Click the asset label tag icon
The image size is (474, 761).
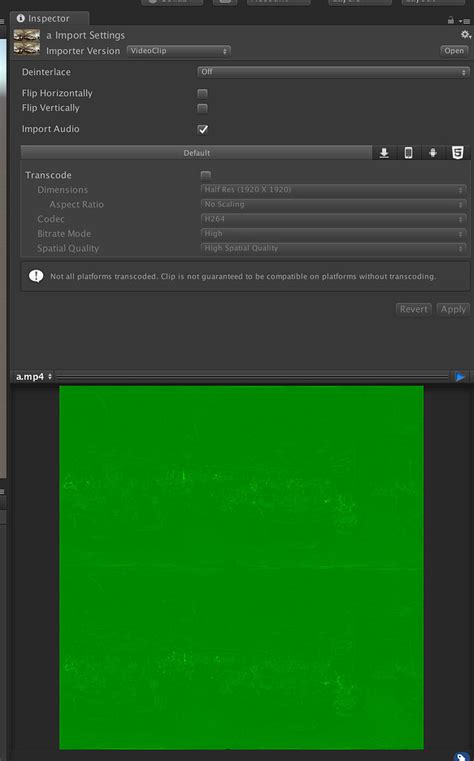point(461,757)
